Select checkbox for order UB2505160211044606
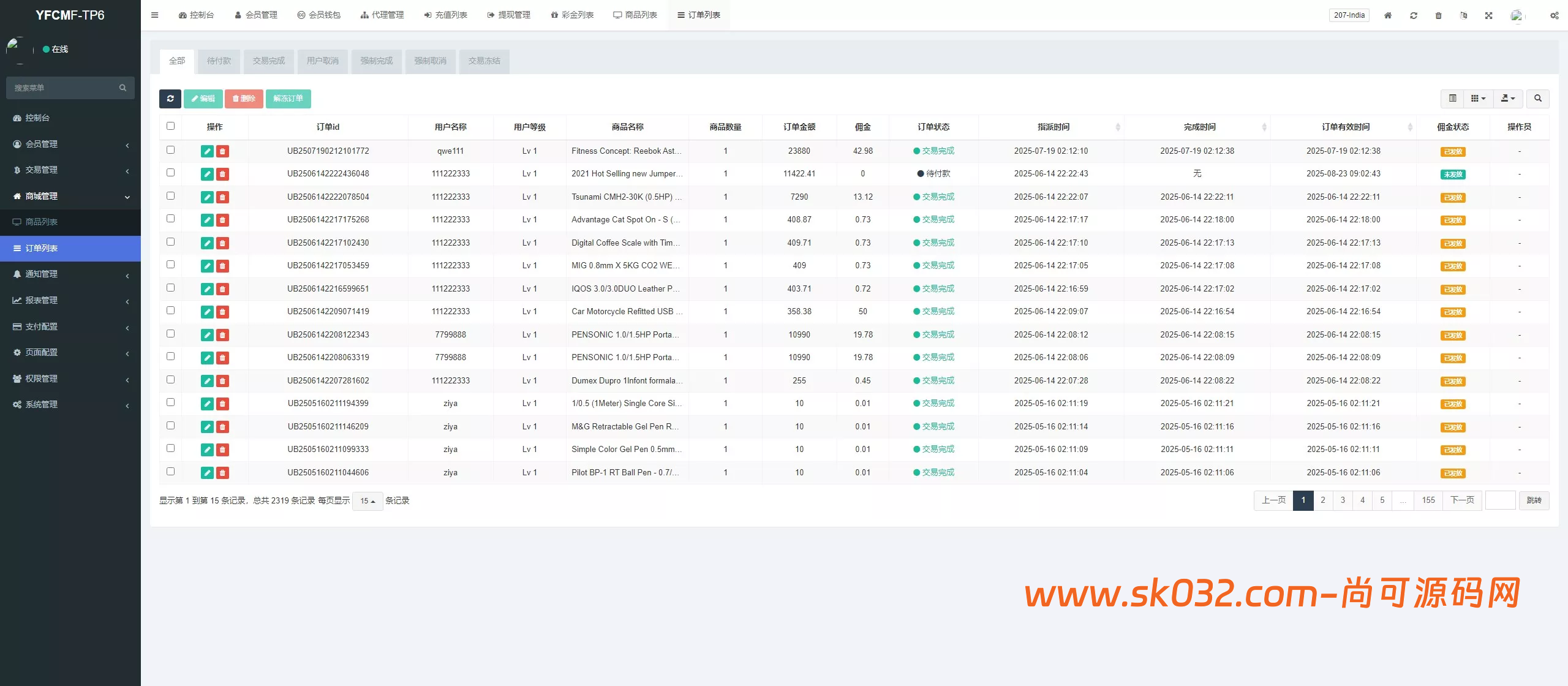 (170, 472)
